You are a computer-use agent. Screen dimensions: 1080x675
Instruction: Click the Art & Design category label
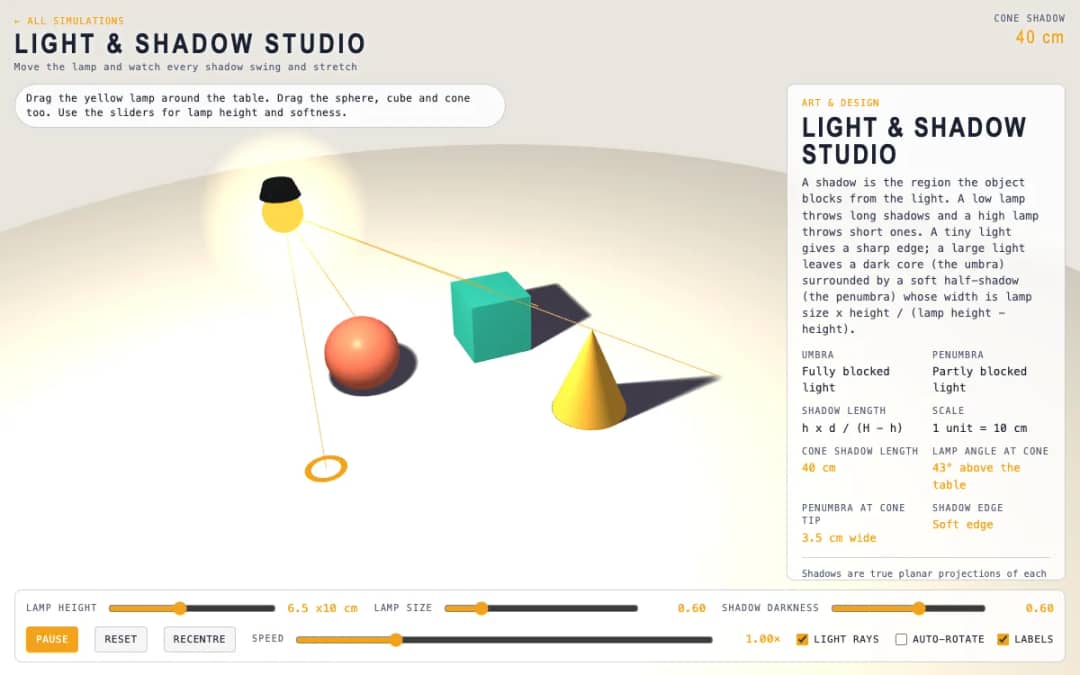tap(840, 103)
